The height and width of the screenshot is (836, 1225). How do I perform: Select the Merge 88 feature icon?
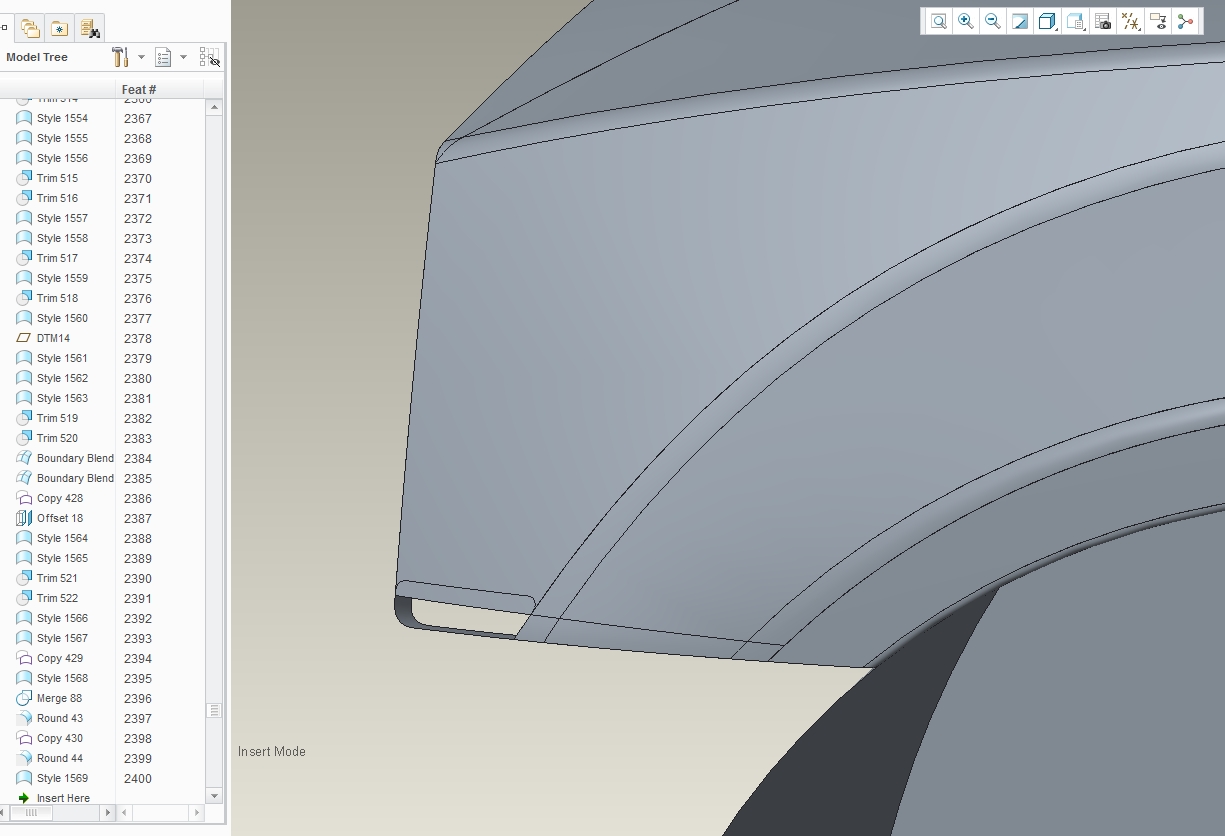24,698
